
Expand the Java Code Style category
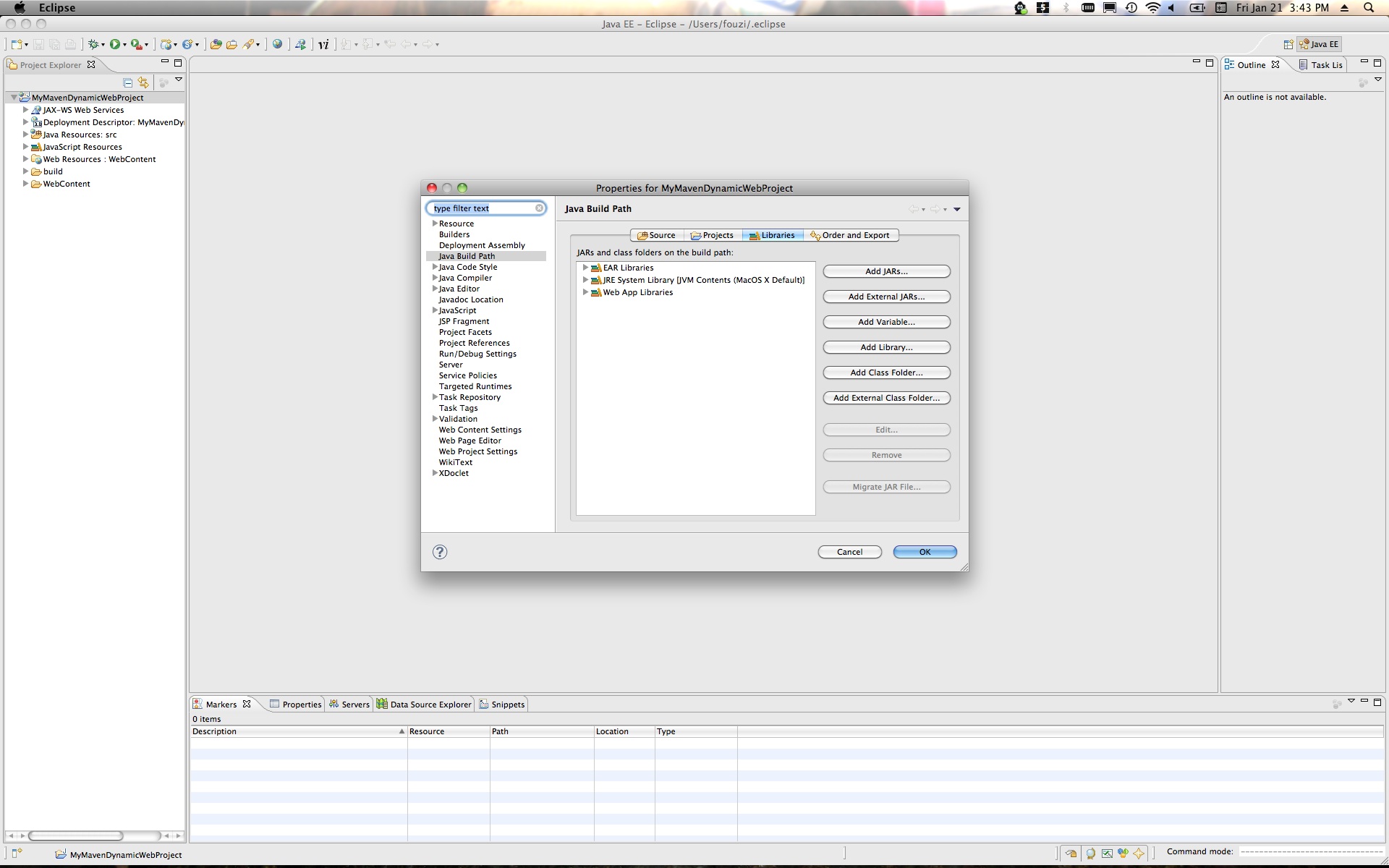pos(435,267)
